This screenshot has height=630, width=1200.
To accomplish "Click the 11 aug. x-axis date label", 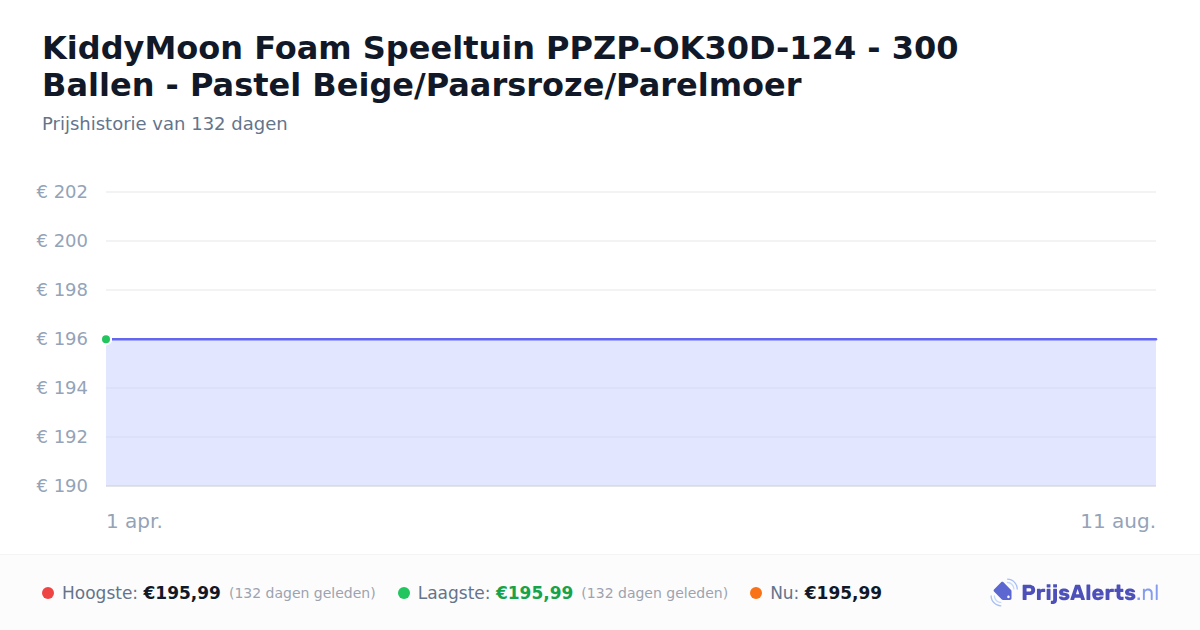I will 1118,521.
